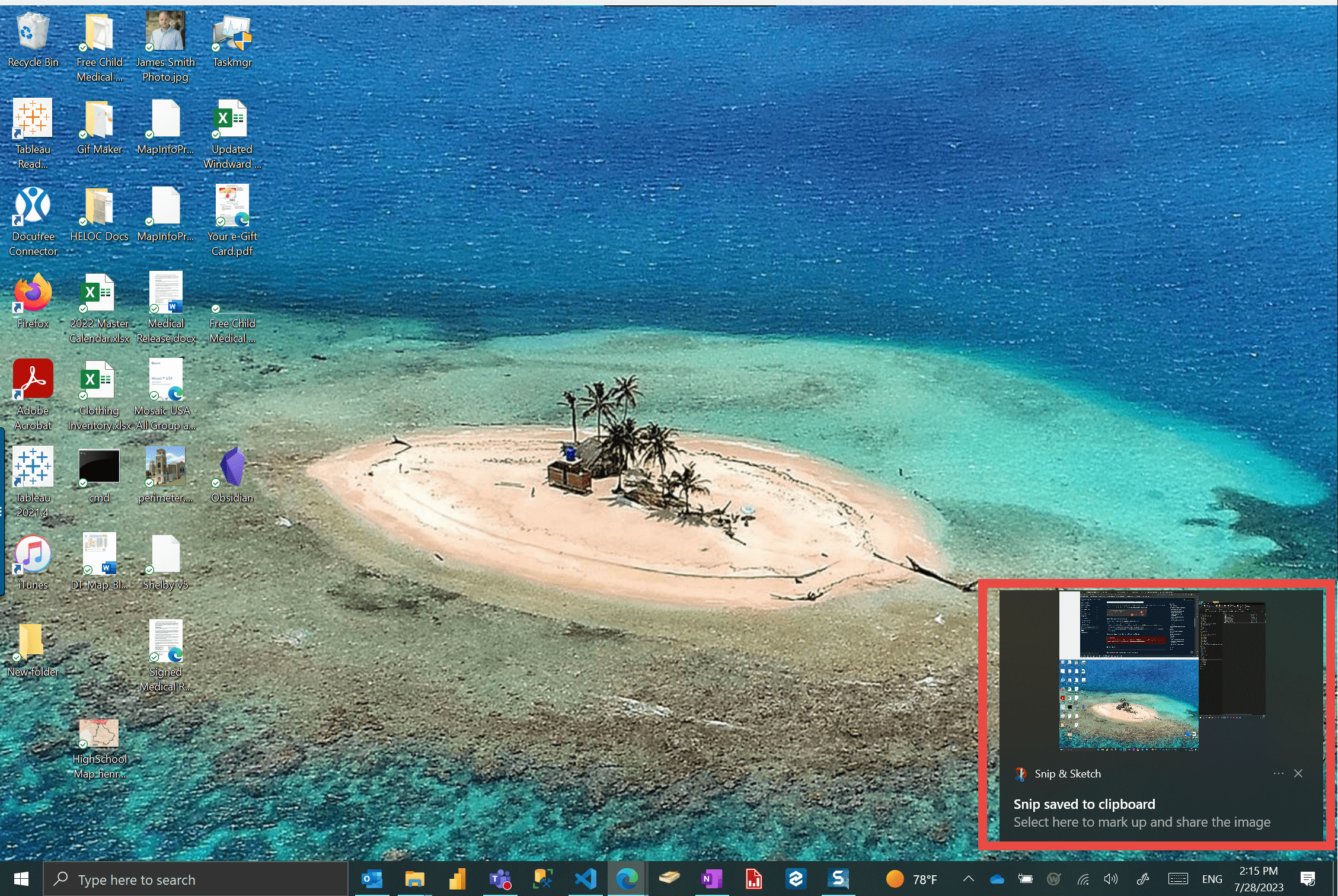Open the red report app on taskbar
Image resolution: width=1338 pixels, height=896 pixels.
pos(753,879)
